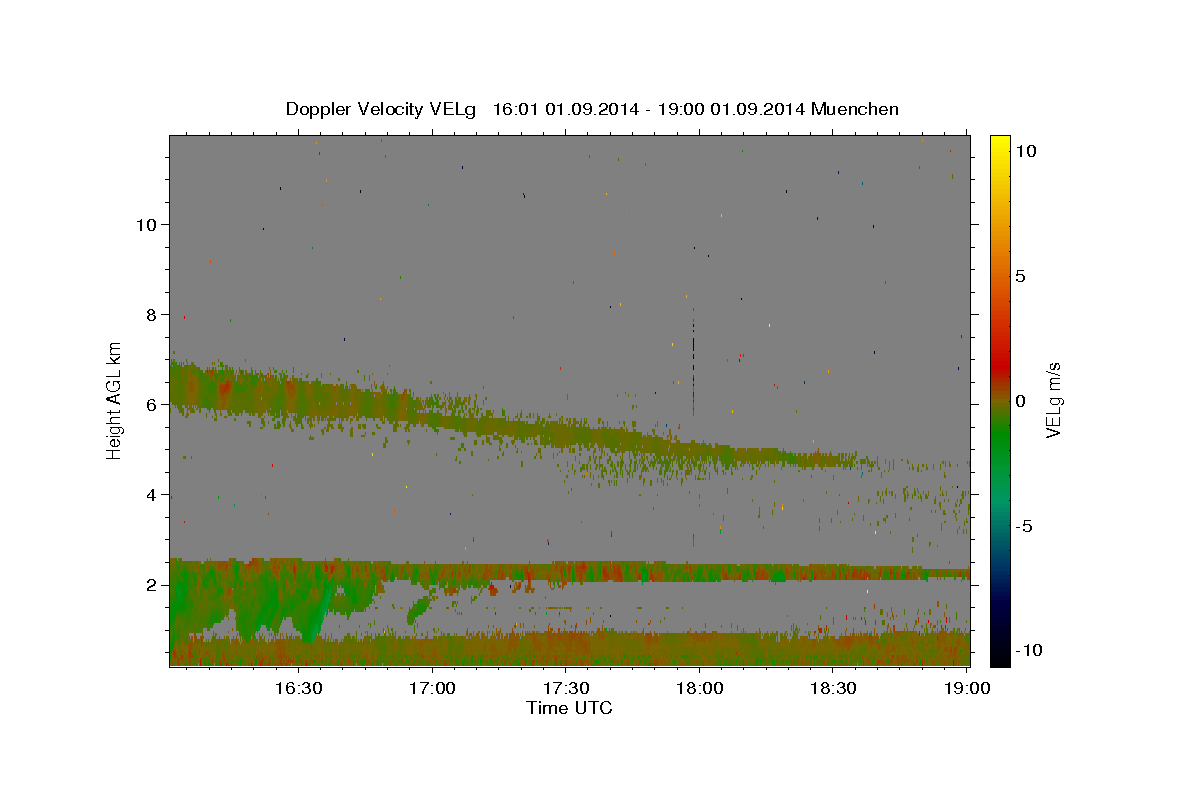Click the 18:00 time axis tick label
The image size is (1200, 800).
699,689
